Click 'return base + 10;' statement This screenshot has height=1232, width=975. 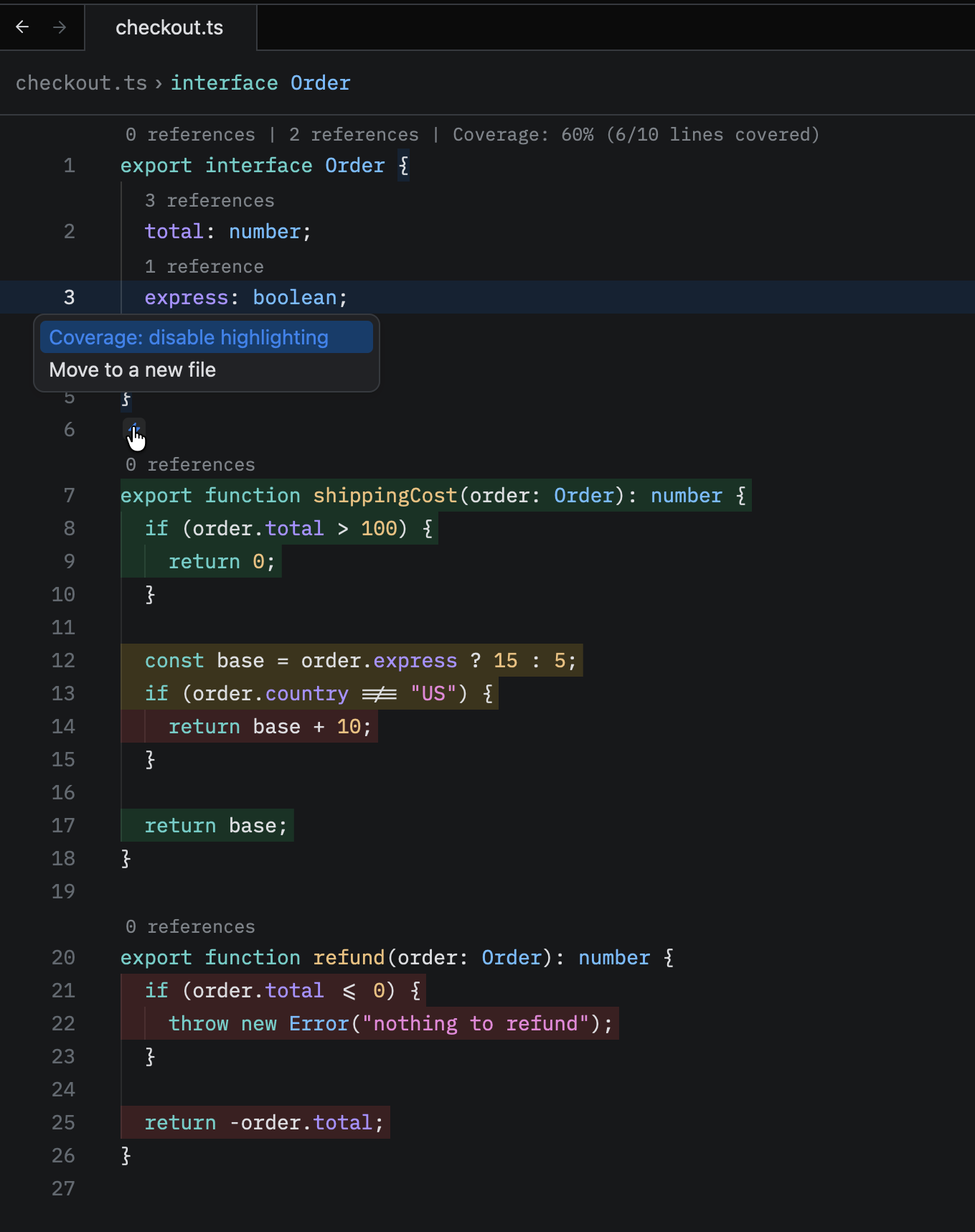pos(270,727)
